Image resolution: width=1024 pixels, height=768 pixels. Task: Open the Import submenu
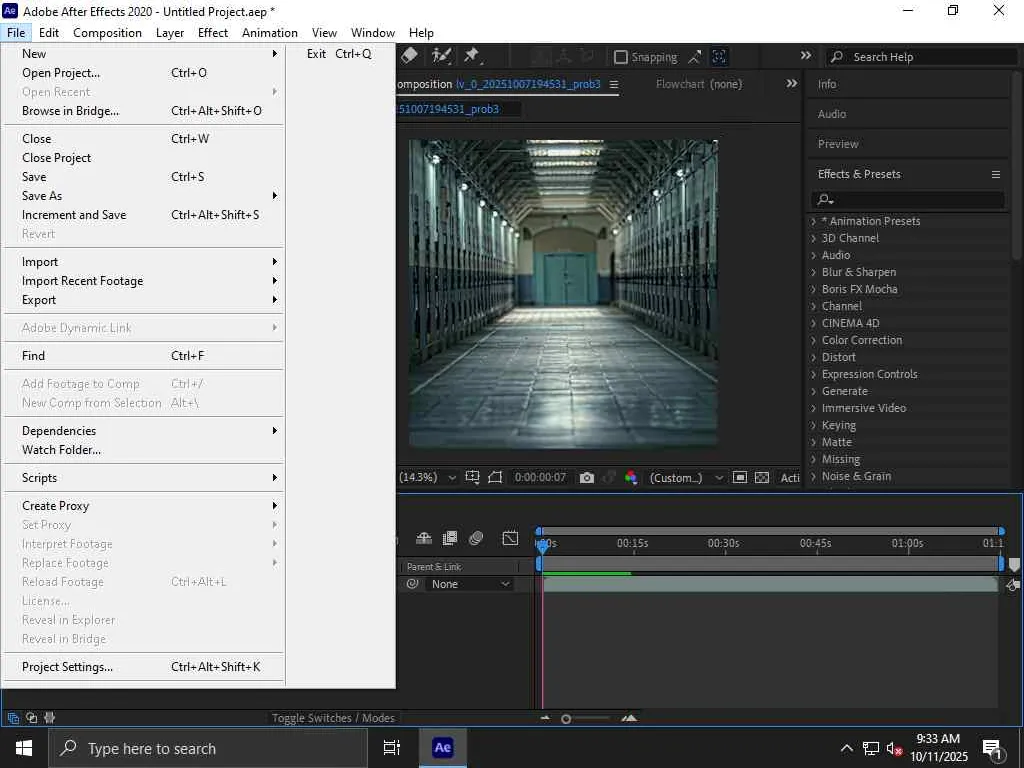(x=40, y=262)
